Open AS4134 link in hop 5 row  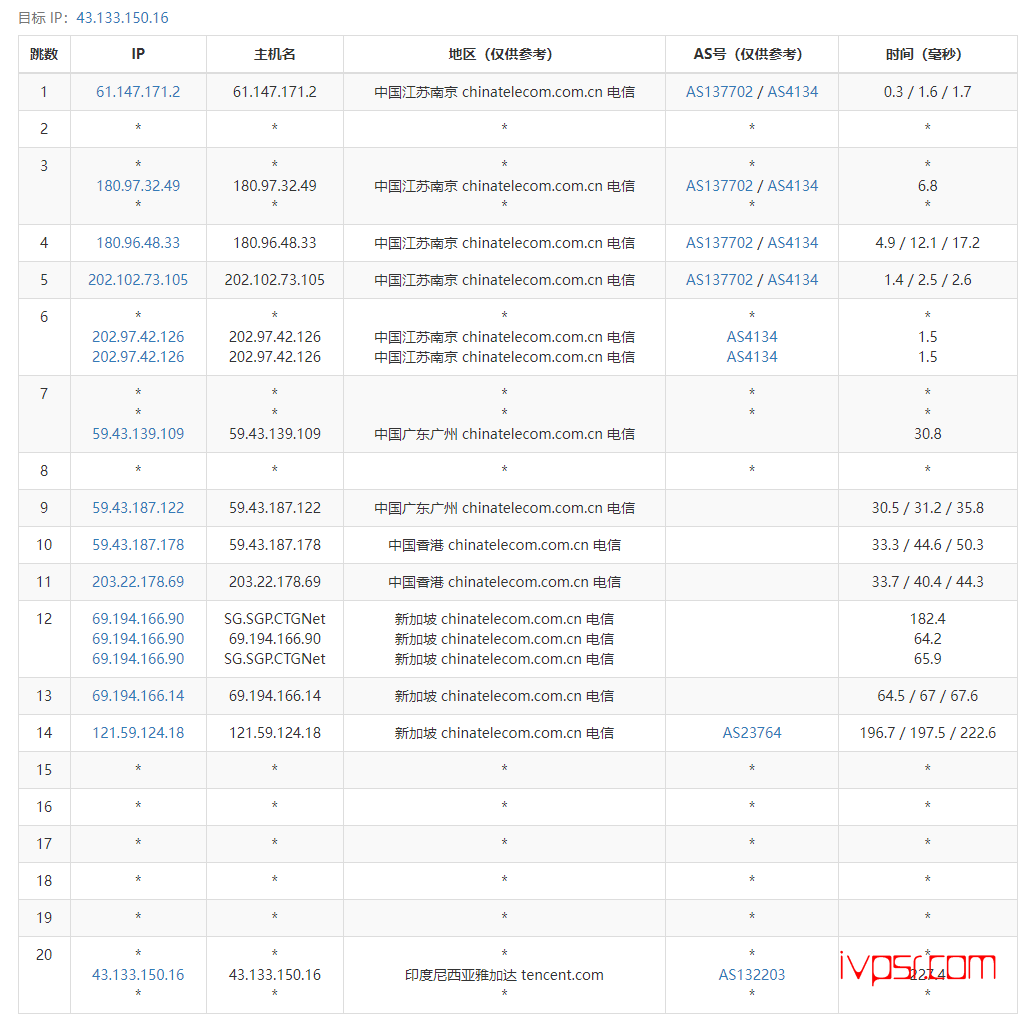click(x=793, y=280)
